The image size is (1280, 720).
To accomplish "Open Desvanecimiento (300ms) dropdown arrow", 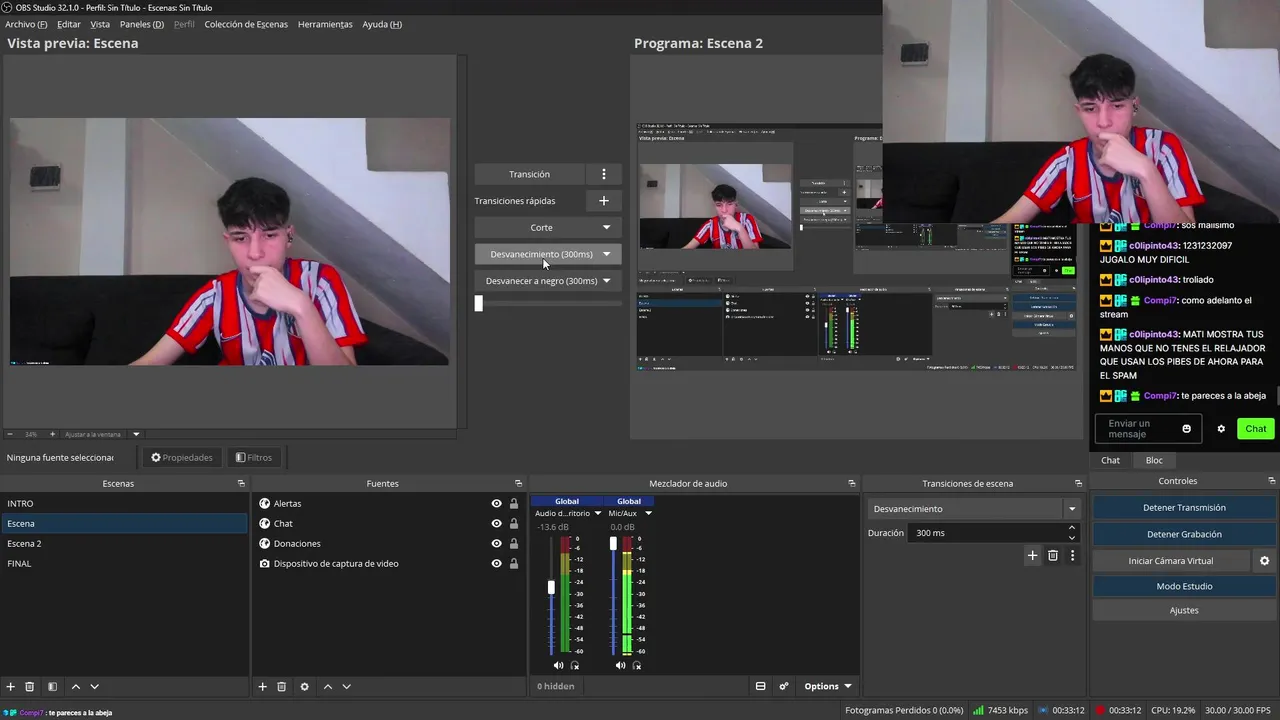I will click(606, 254).
